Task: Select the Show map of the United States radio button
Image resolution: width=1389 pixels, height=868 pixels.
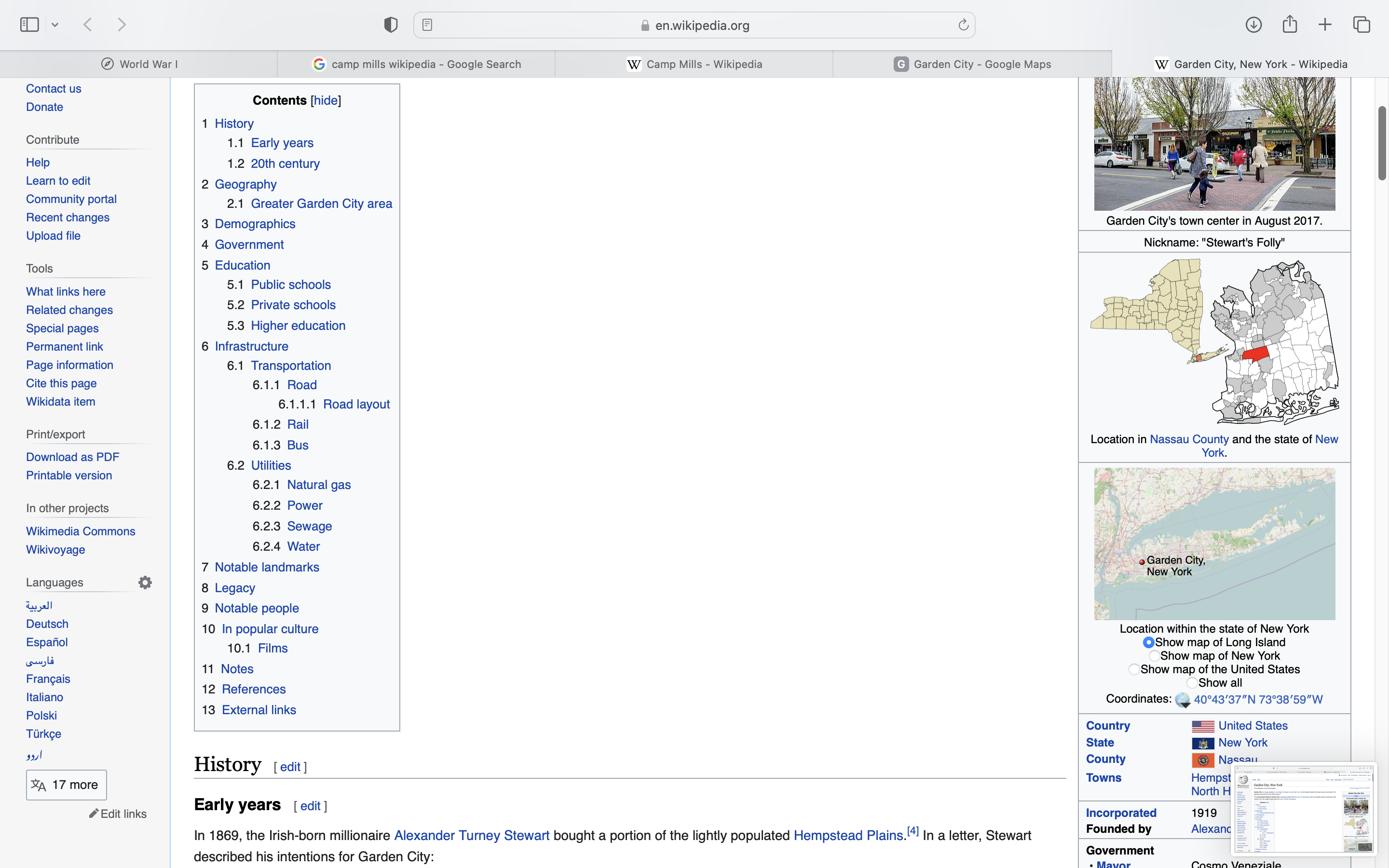Action: pyautogui.click(x=1134, y=669)
